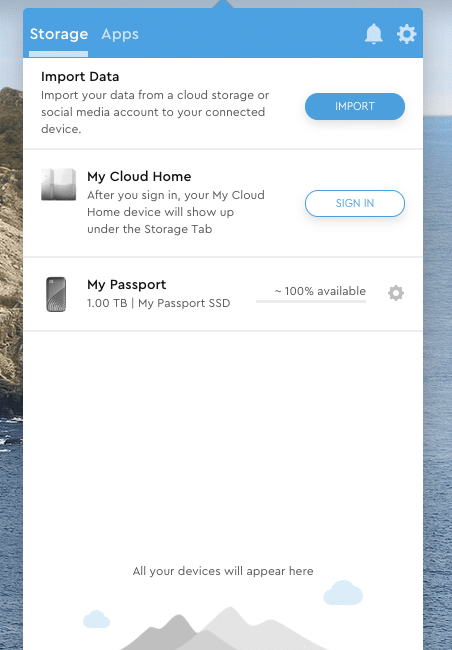
Task: Click the Import Data heading
Action: point(80,77)
